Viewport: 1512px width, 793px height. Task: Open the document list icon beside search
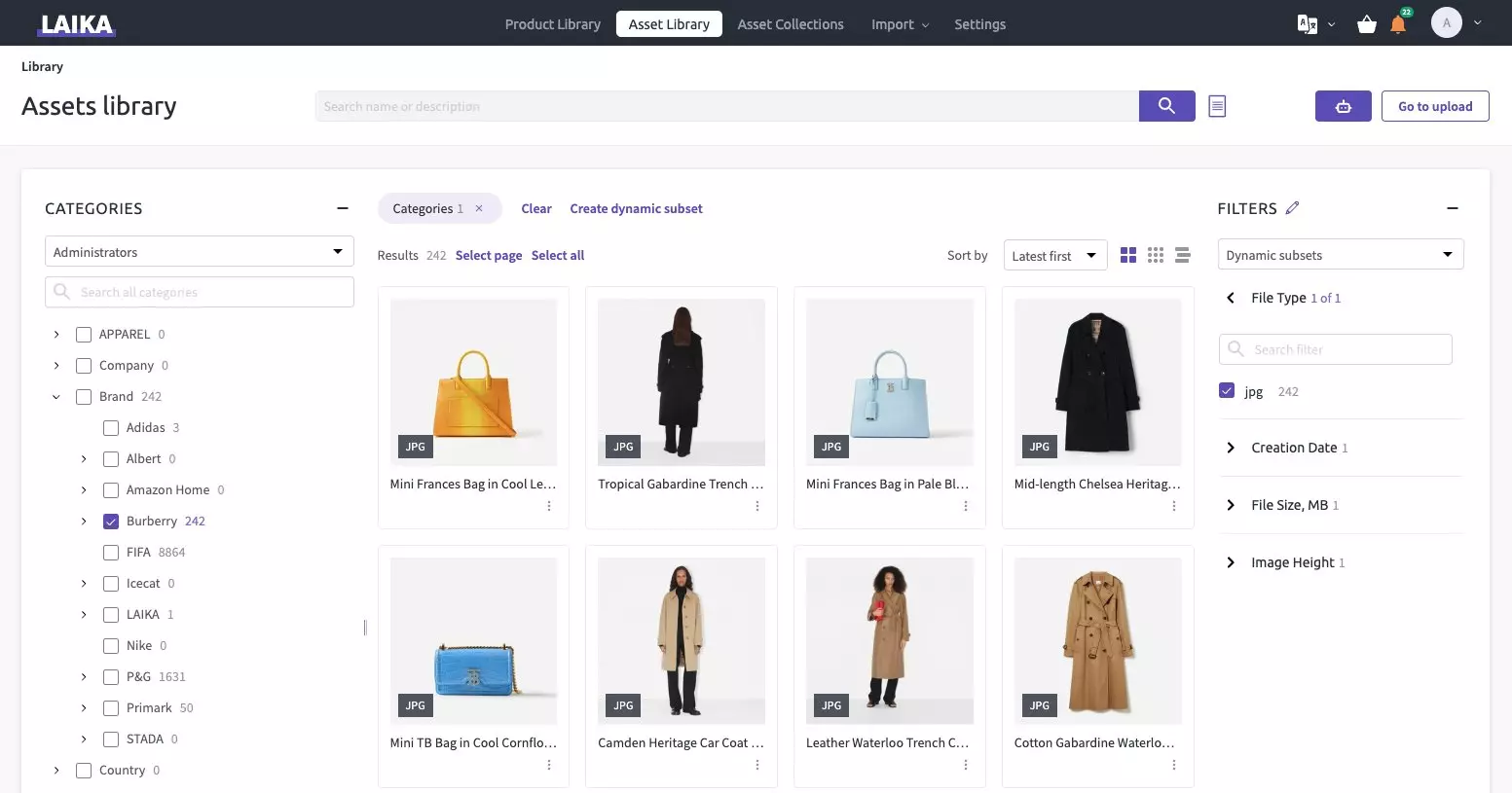click(x=1217, y=106)
